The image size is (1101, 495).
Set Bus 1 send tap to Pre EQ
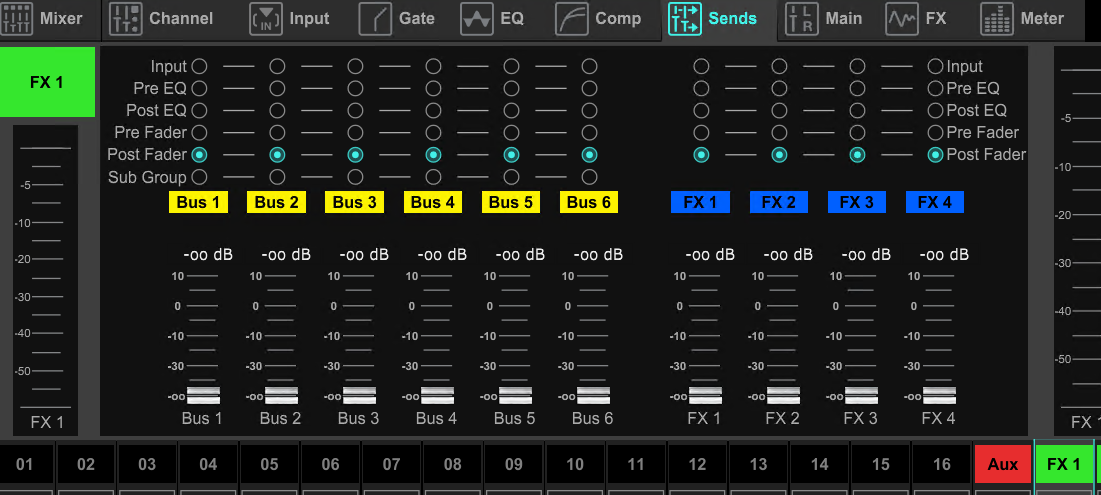[199, 88]
